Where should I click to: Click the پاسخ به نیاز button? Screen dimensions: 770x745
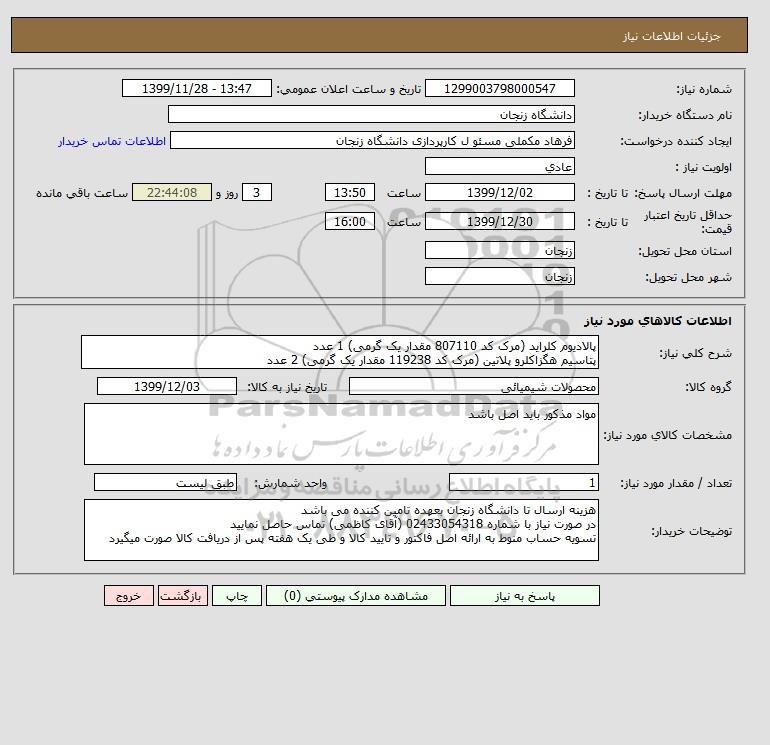click(524, 596)
